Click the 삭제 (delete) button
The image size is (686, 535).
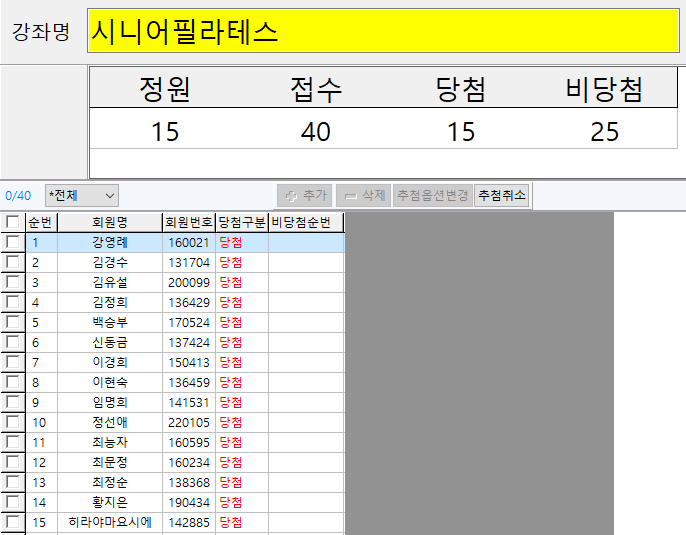click(x=363, y=196)
